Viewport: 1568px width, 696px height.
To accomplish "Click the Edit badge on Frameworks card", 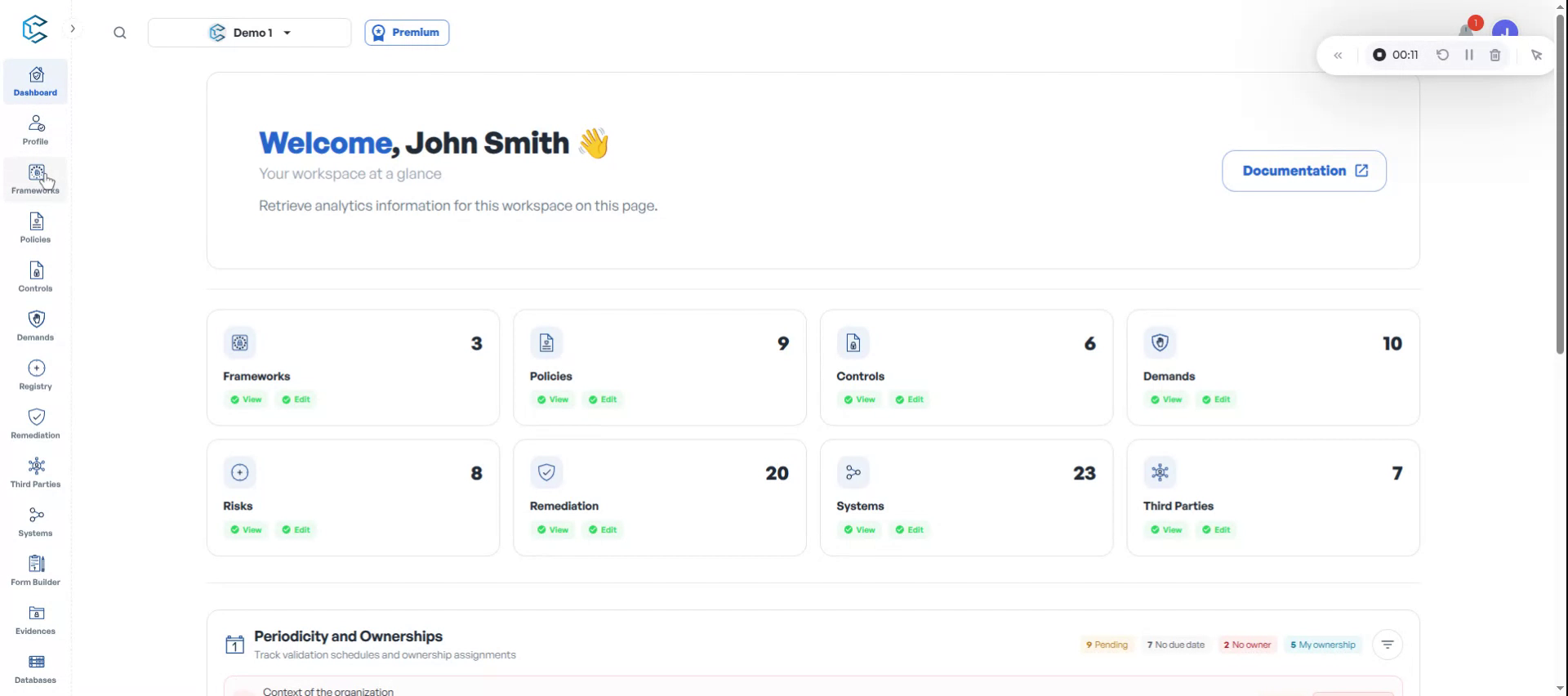I will coord(296,399).
